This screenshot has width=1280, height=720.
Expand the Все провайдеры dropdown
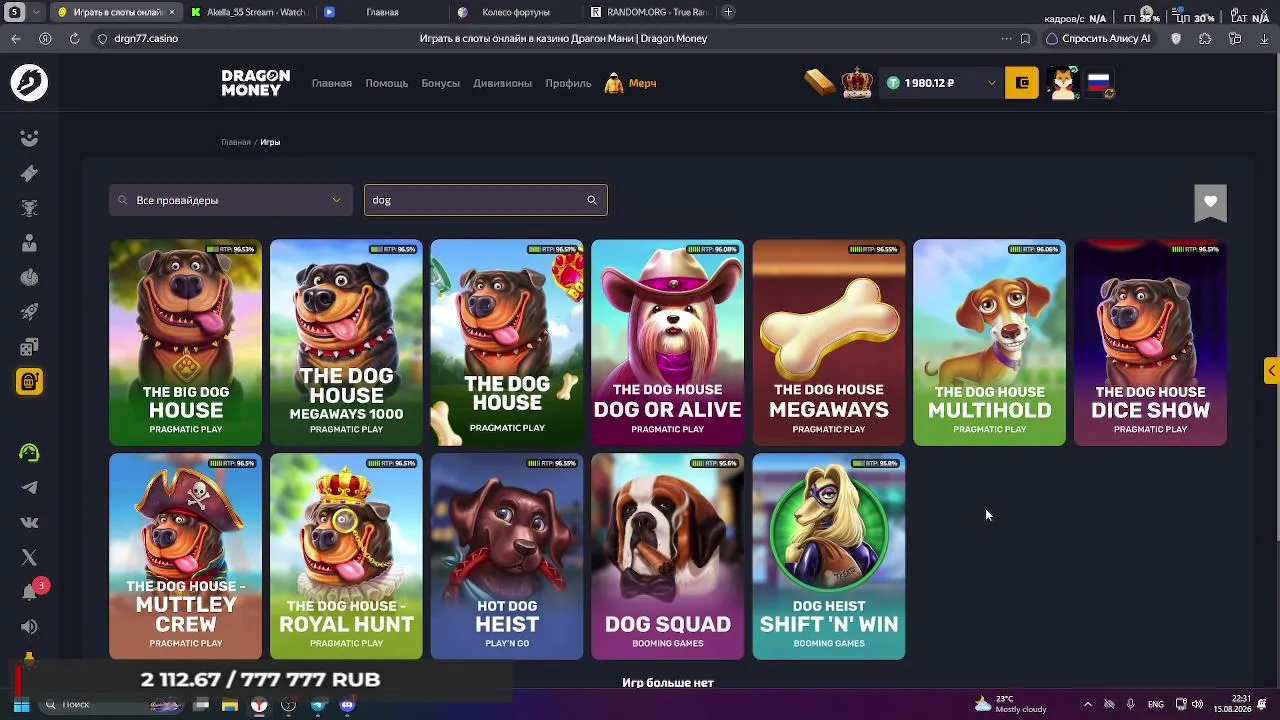pos(231,200)
